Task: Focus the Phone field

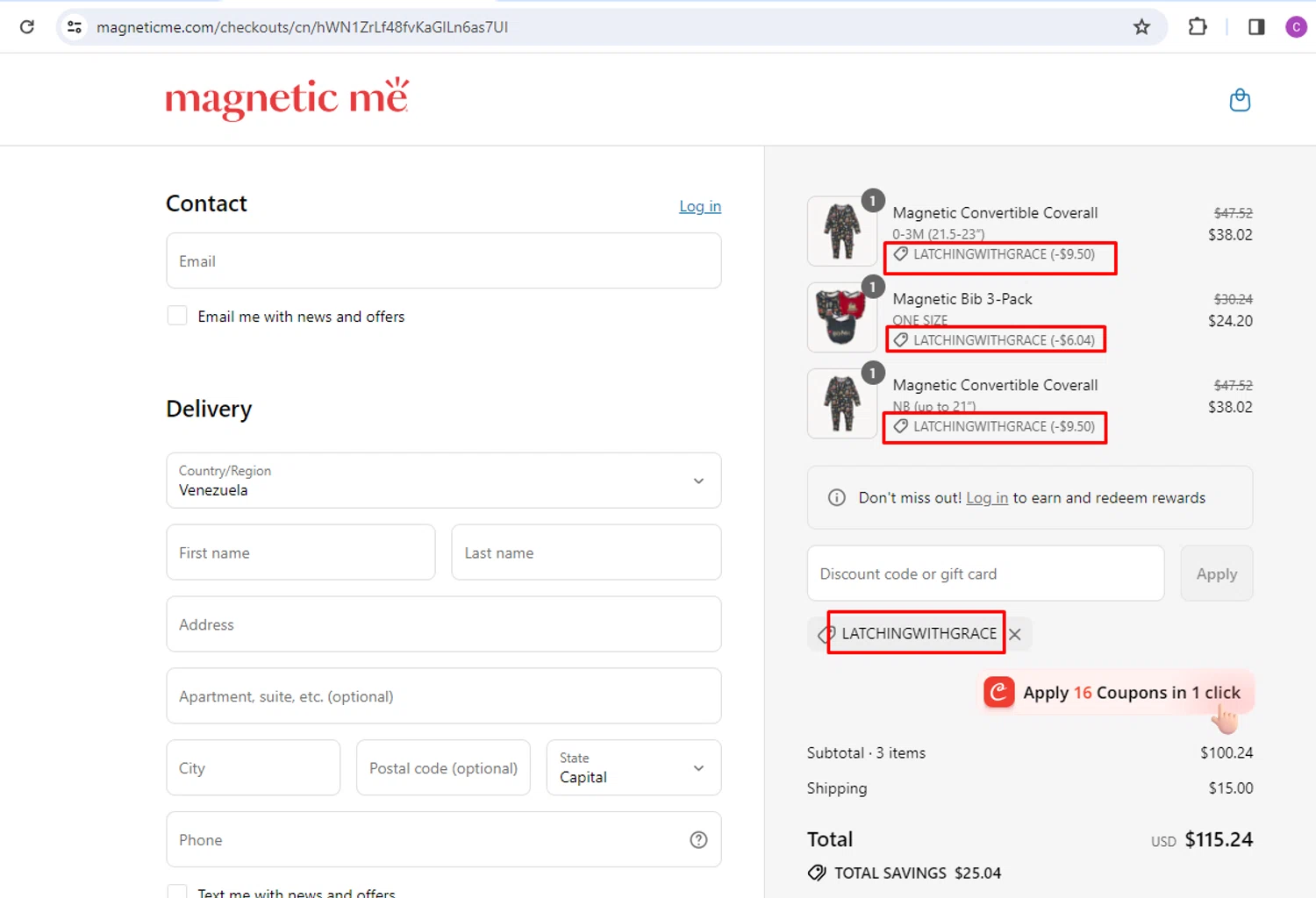Action: 444,839
